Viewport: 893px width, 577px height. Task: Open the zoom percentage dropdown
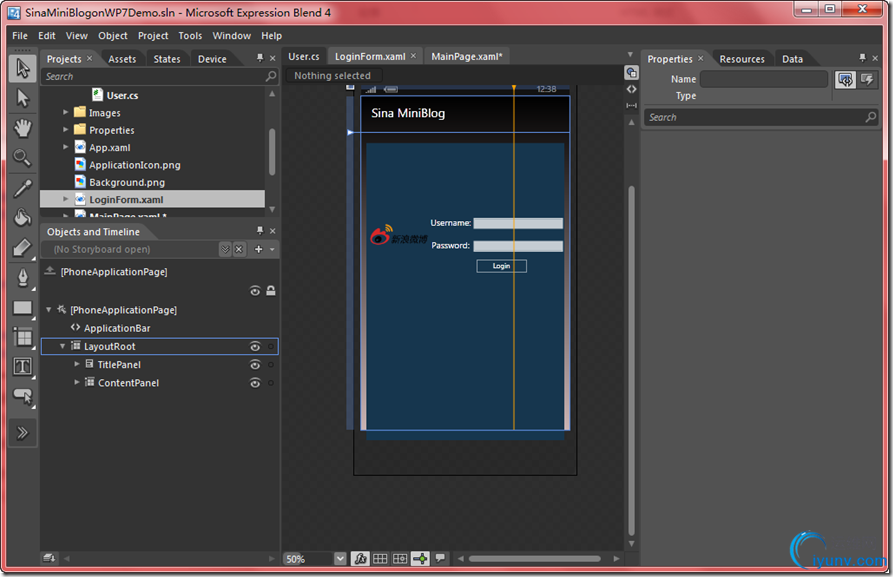340,558
